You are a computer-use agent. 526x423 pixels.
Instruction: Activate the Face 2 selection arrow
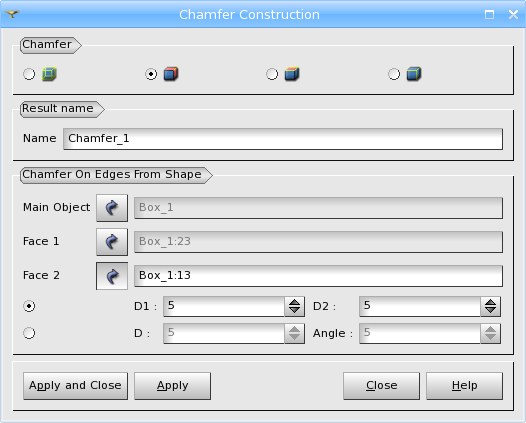[x=112, y=276]
